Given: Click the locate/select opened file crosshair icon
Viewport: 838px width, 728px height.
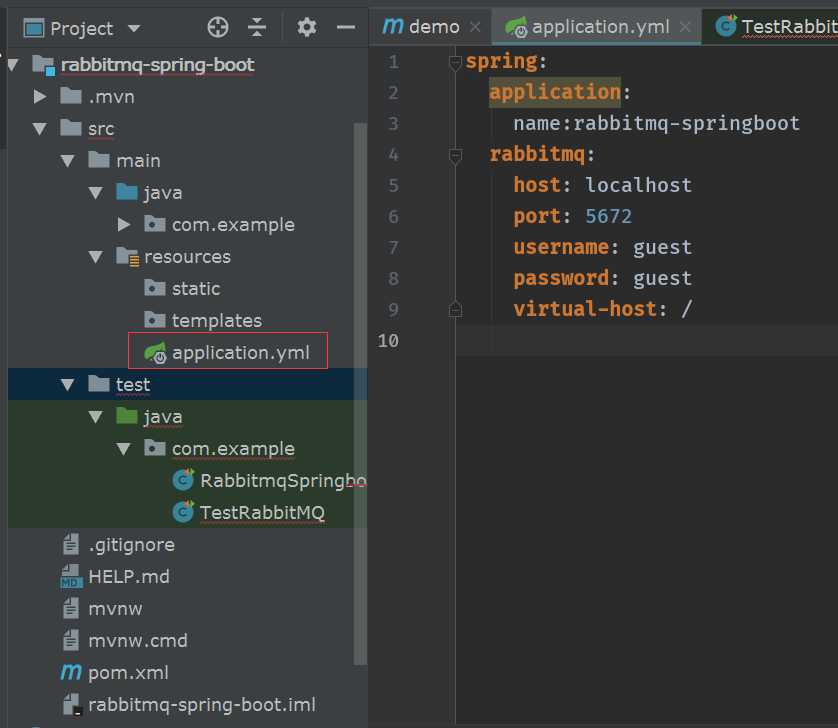Looking at the screenshot, I should [x=218, y=27].
